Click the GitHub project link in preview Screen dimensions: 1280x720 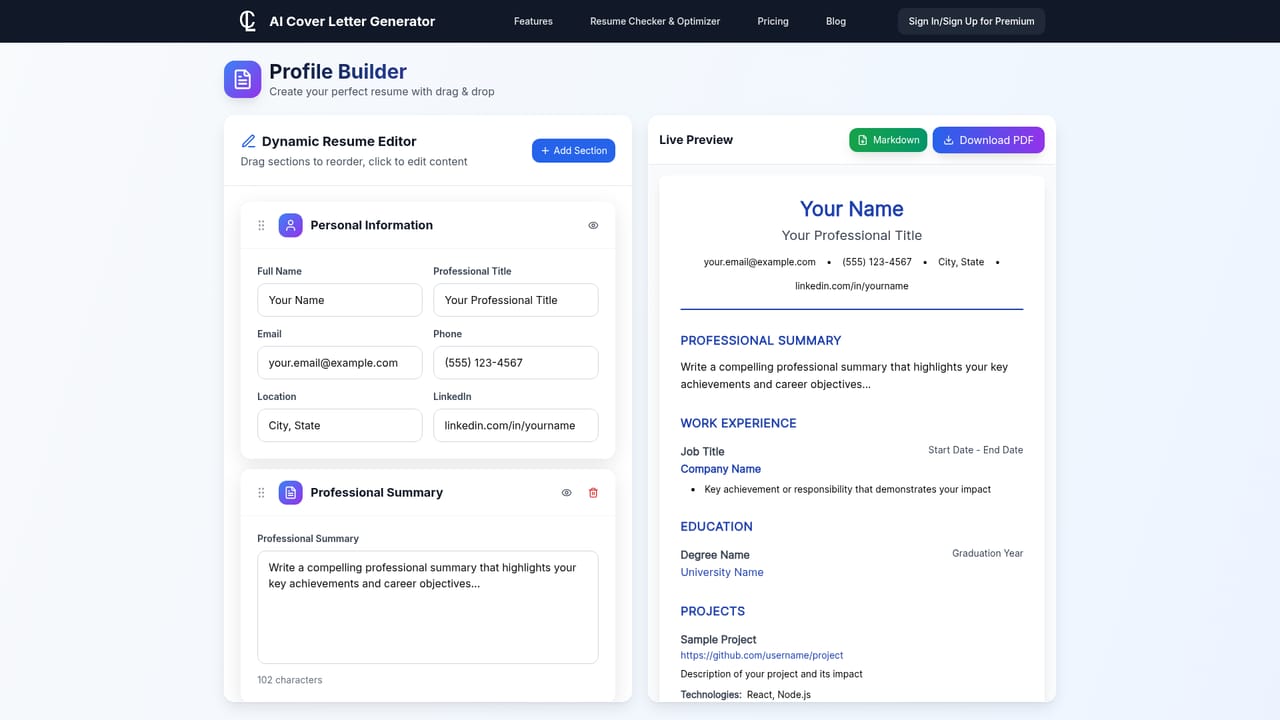pyautogui.click(x=762, y=655)
